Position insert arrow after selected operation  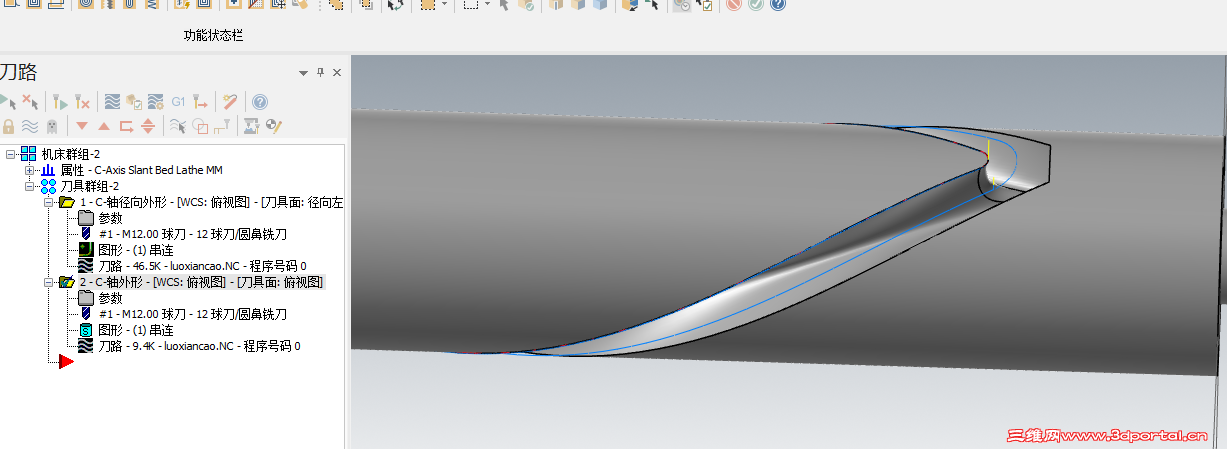(x=126, y=126)
